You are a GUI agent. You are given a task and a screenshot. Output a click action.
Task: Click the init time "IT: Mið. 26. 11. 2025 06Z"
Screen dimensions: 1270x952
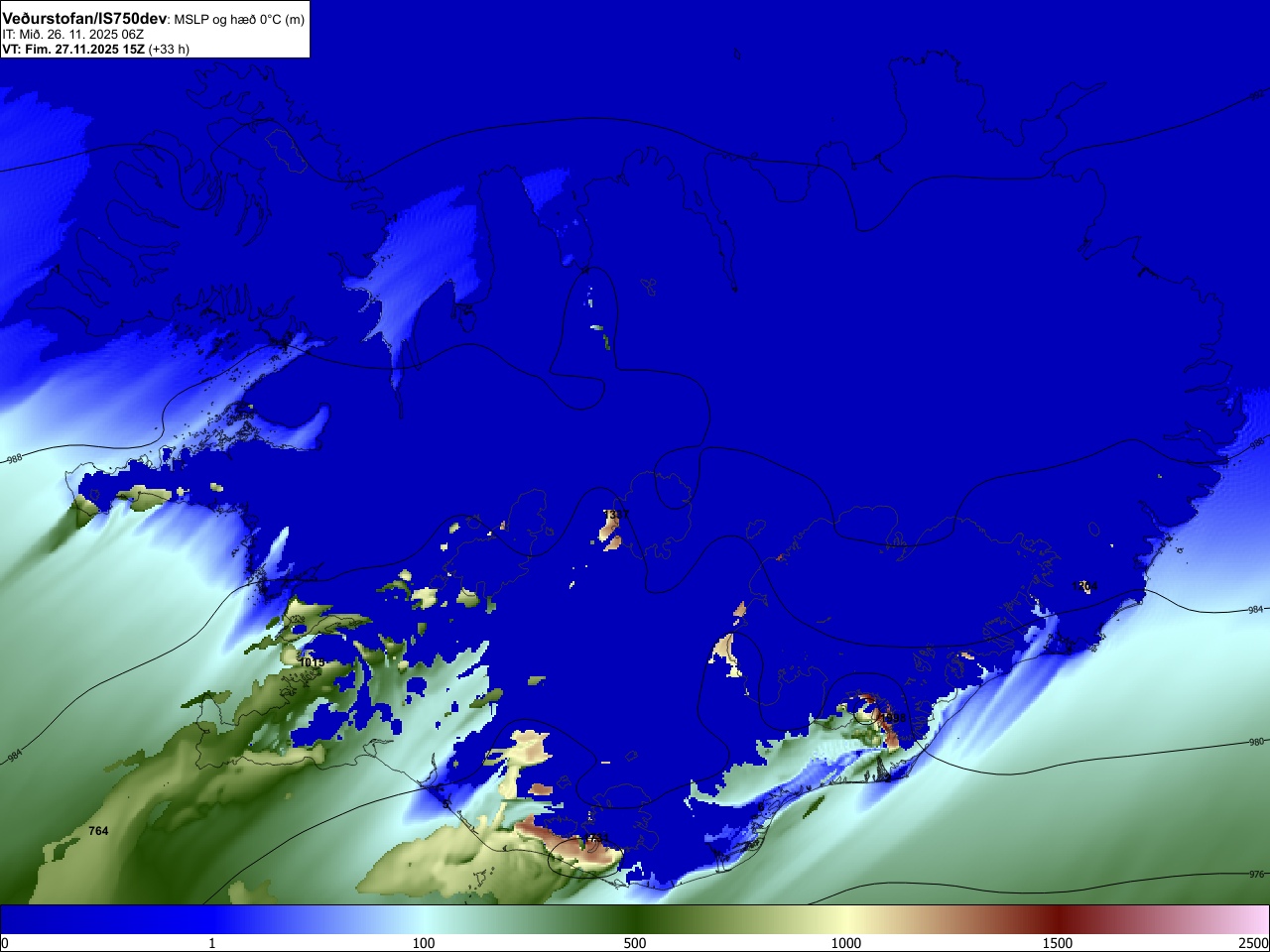click(73, 35)
